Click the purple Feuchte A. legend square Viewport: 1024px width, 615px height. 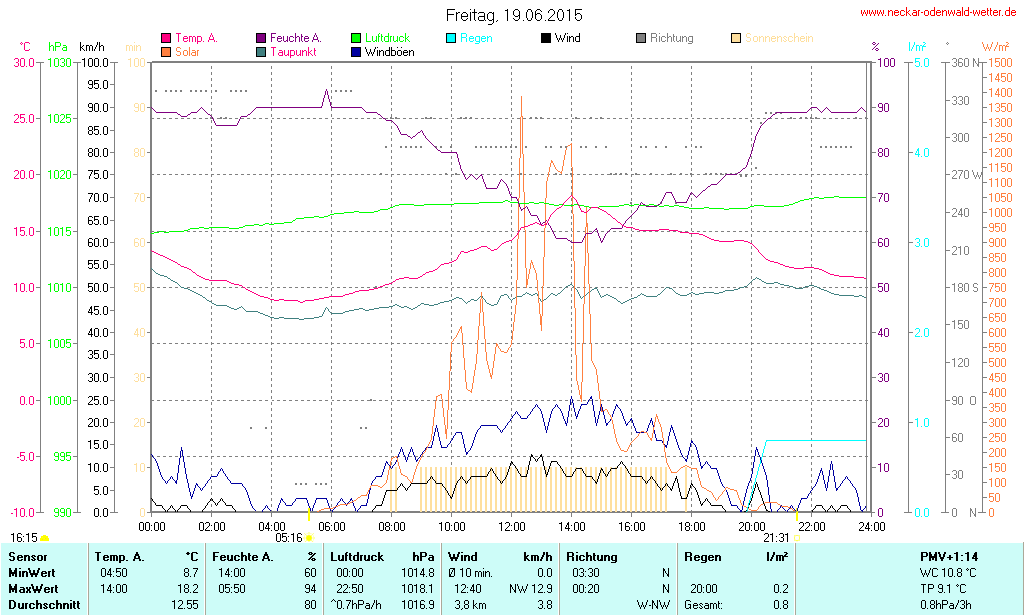click(x=262, y=39)
